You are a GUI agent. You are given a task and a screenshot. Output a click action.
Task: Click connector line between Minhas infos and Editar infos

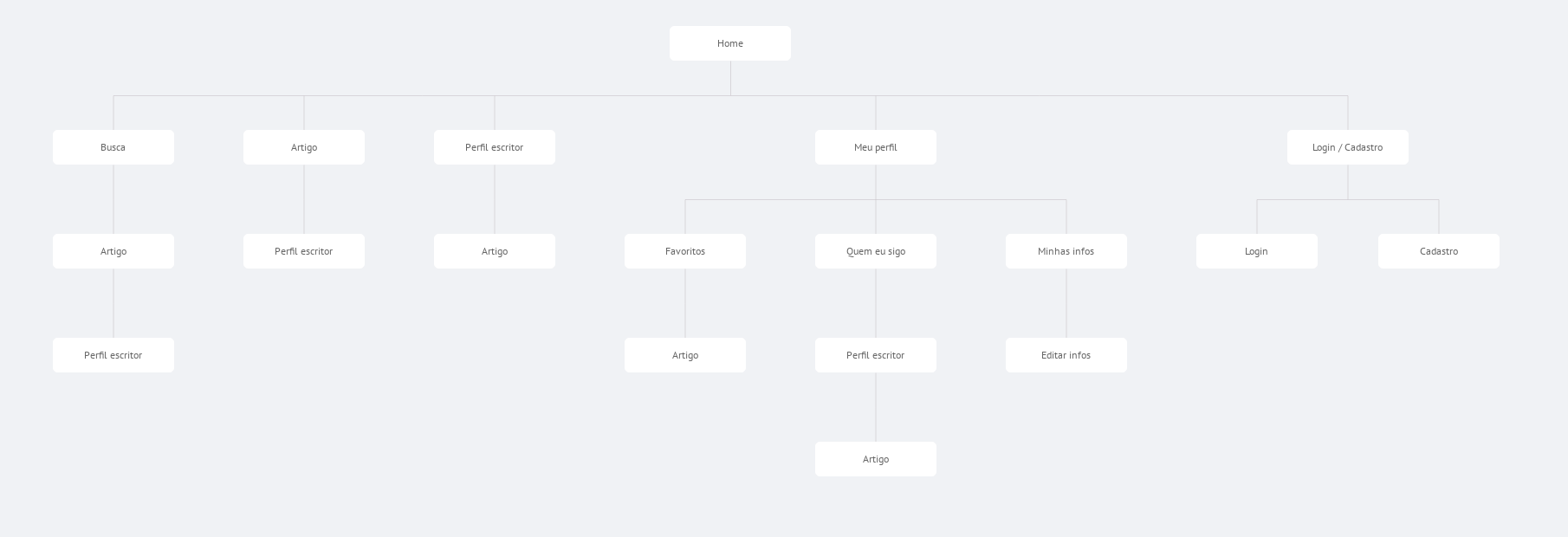1066,303
